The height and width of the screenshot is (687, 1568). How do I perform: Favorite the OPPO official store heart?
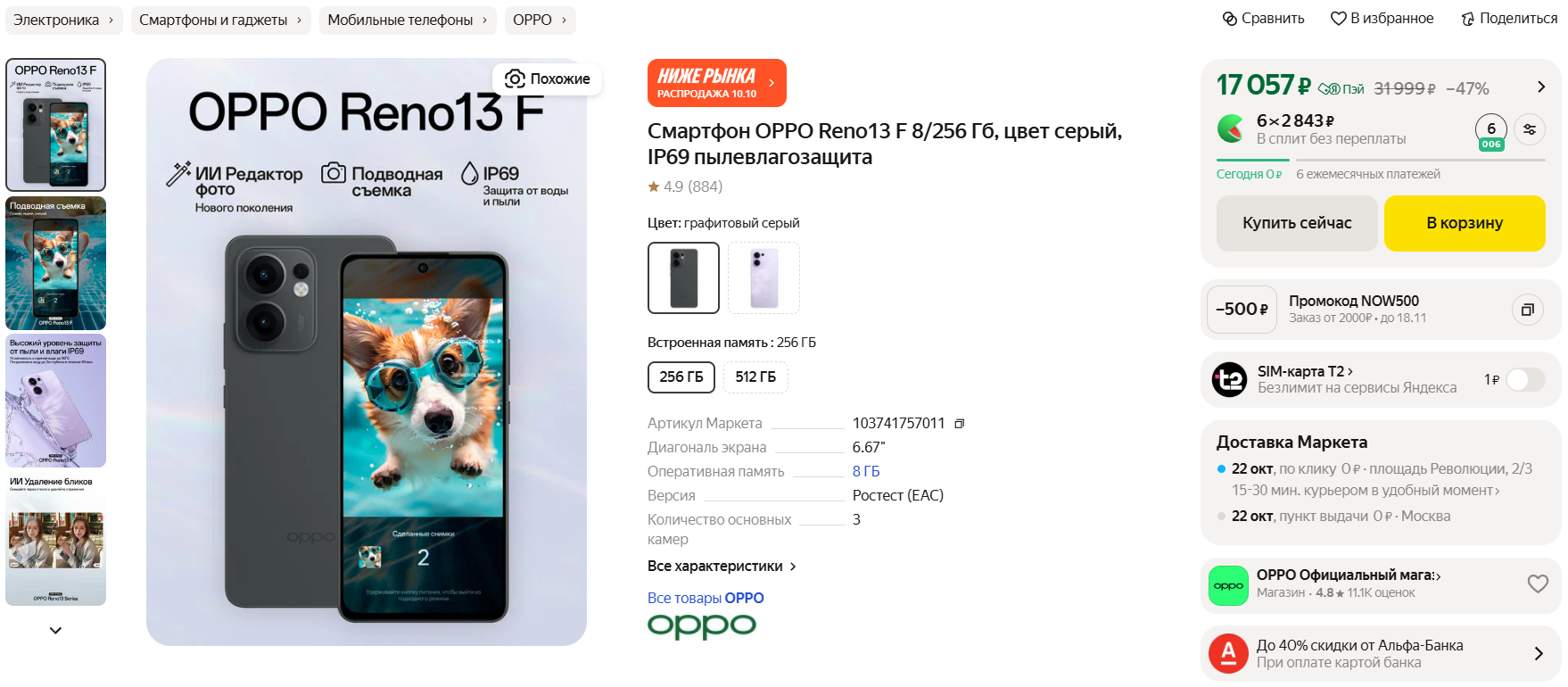point(1538,584)
